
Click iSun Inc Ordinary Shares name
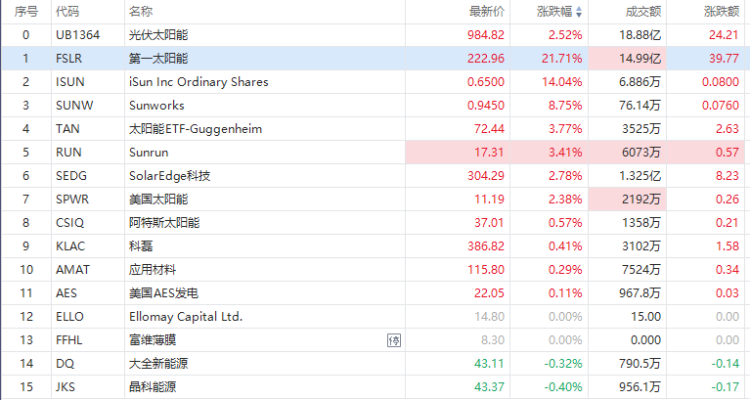199,82
